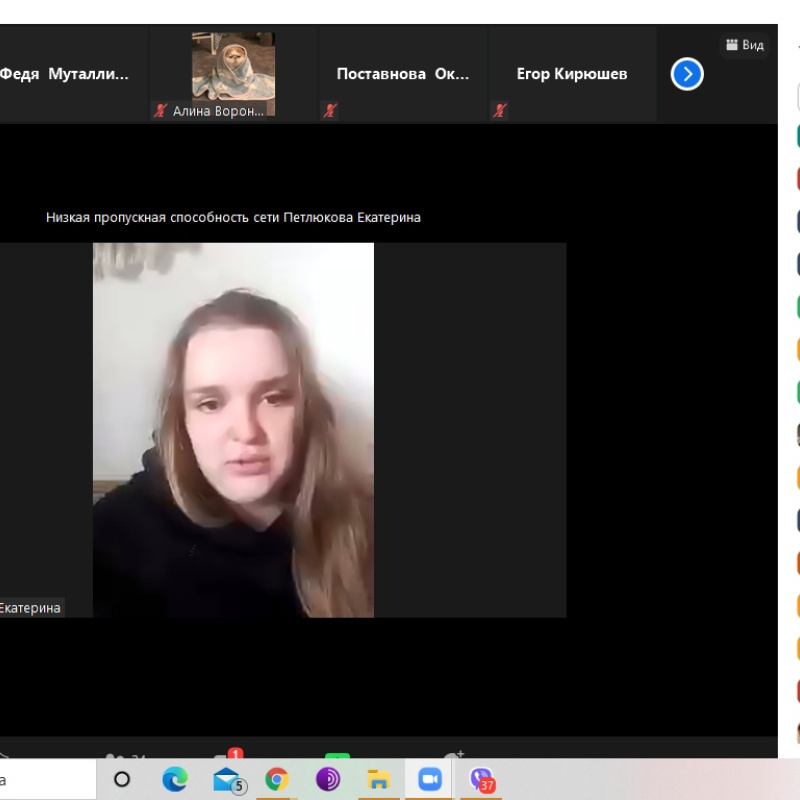Open Mail app in taskbar
The image size is (800, 800).
click(227, 779)
